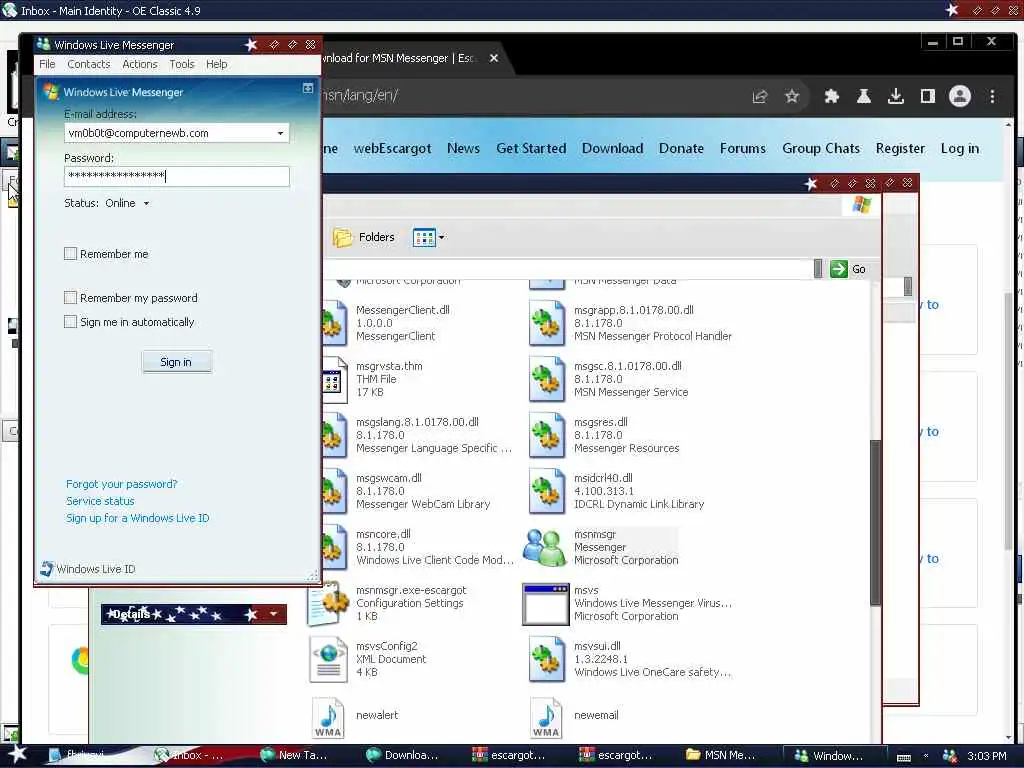Image resolution: width=1024 pixels, height=768 pixels.
Task: Click the Sign in button
Action: click(176, 362)
